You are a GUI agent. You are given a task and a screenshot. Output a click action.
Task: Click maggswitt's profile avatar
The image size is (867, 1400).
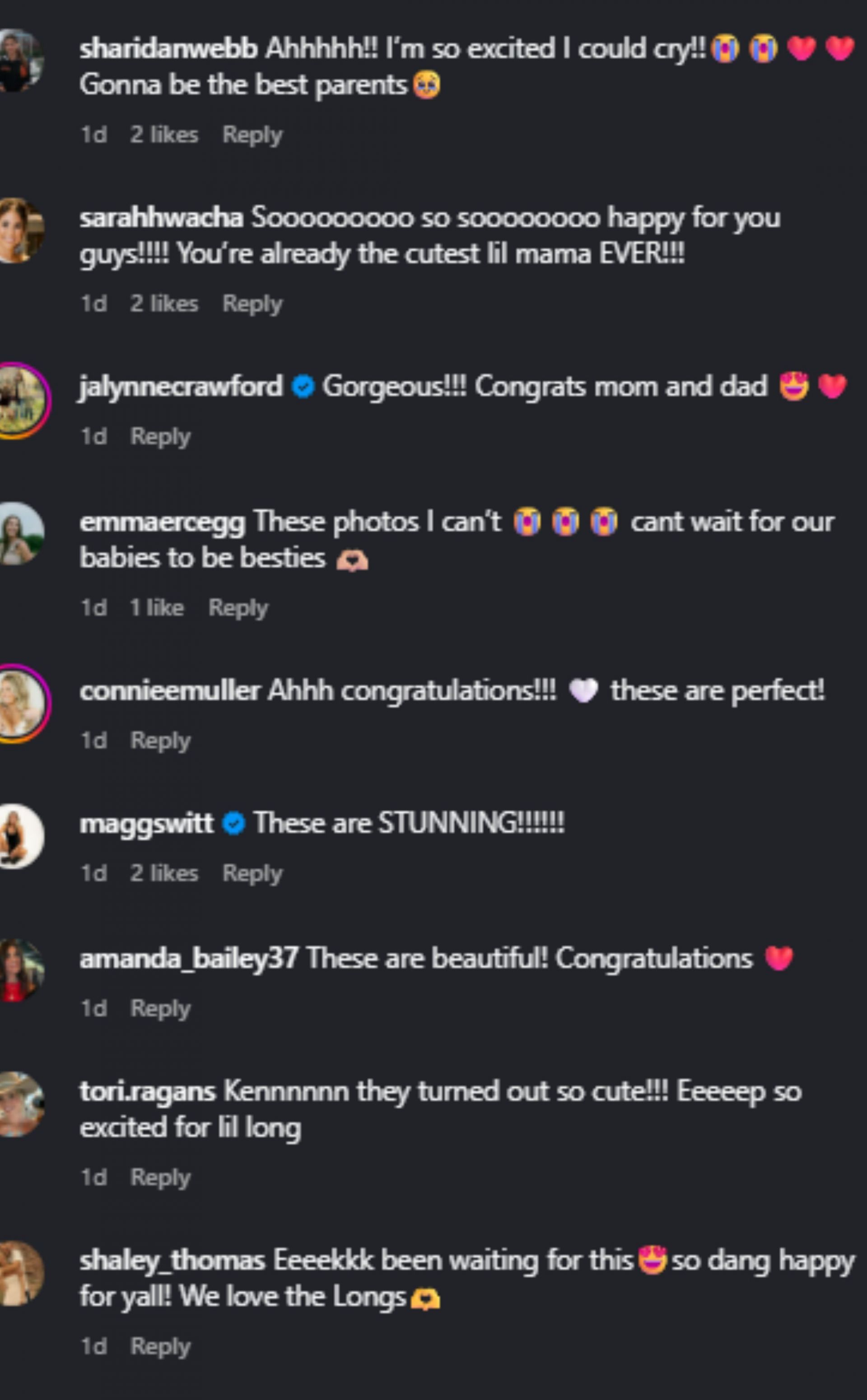[x=20, y=836]
